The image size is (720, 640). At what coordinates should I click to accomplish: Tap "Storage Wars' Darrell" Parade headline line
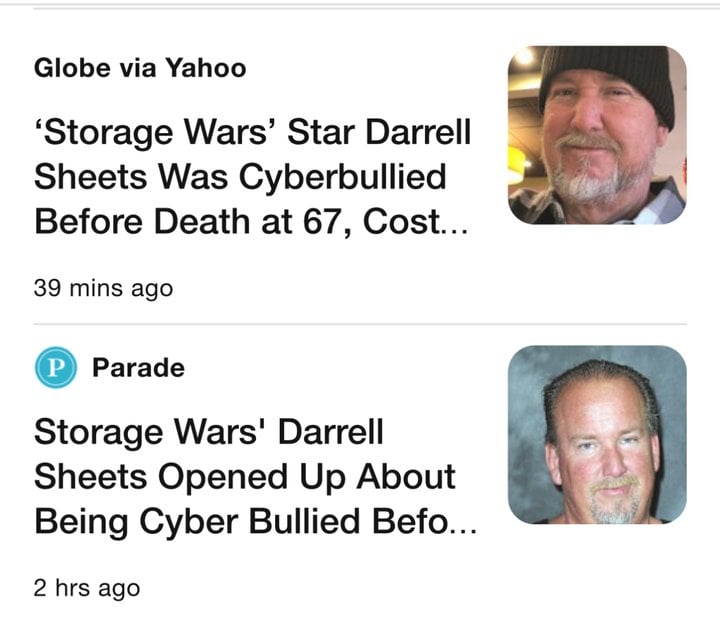click(208, 432)
